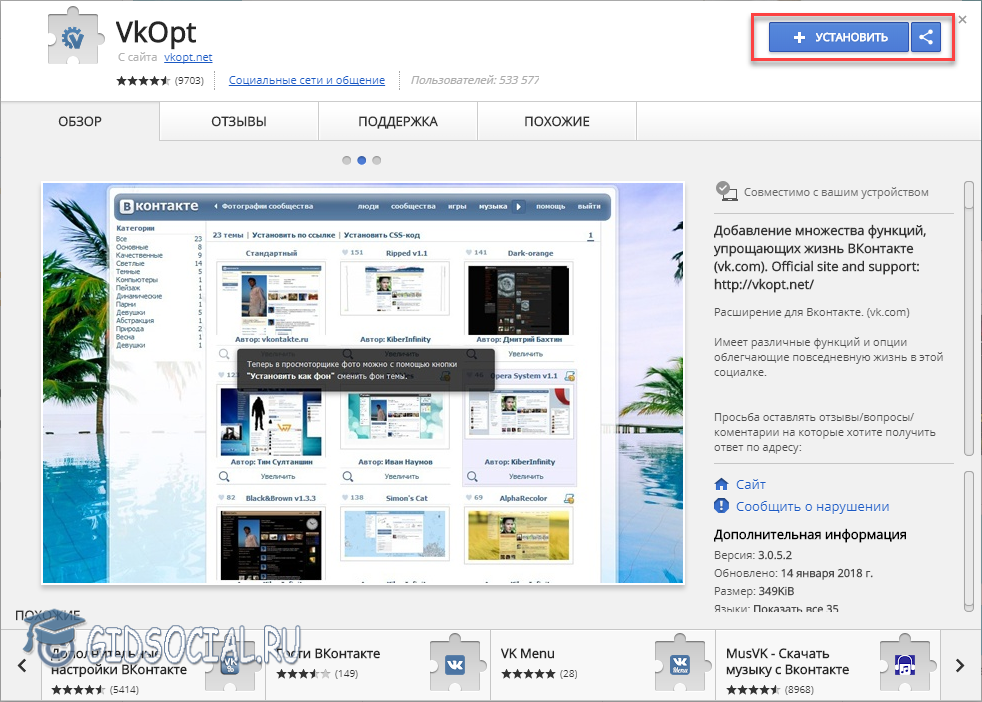This screenshot has height=702, width=982.
Task: Click the VK Menu extension icon
Action: pyautogui.click(x=680, y=665)
